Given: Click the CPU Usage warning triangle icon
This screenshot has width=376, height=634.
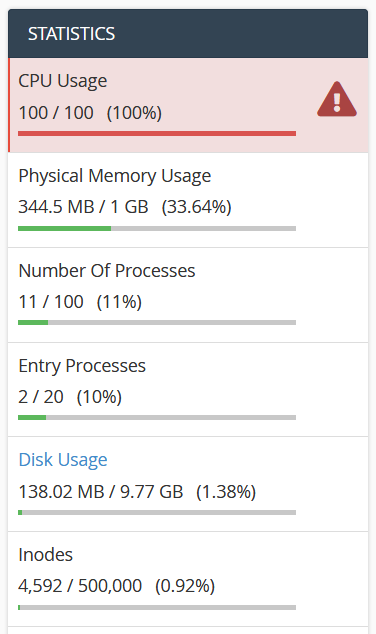Looking at the screenshot, I should [337, 99].
